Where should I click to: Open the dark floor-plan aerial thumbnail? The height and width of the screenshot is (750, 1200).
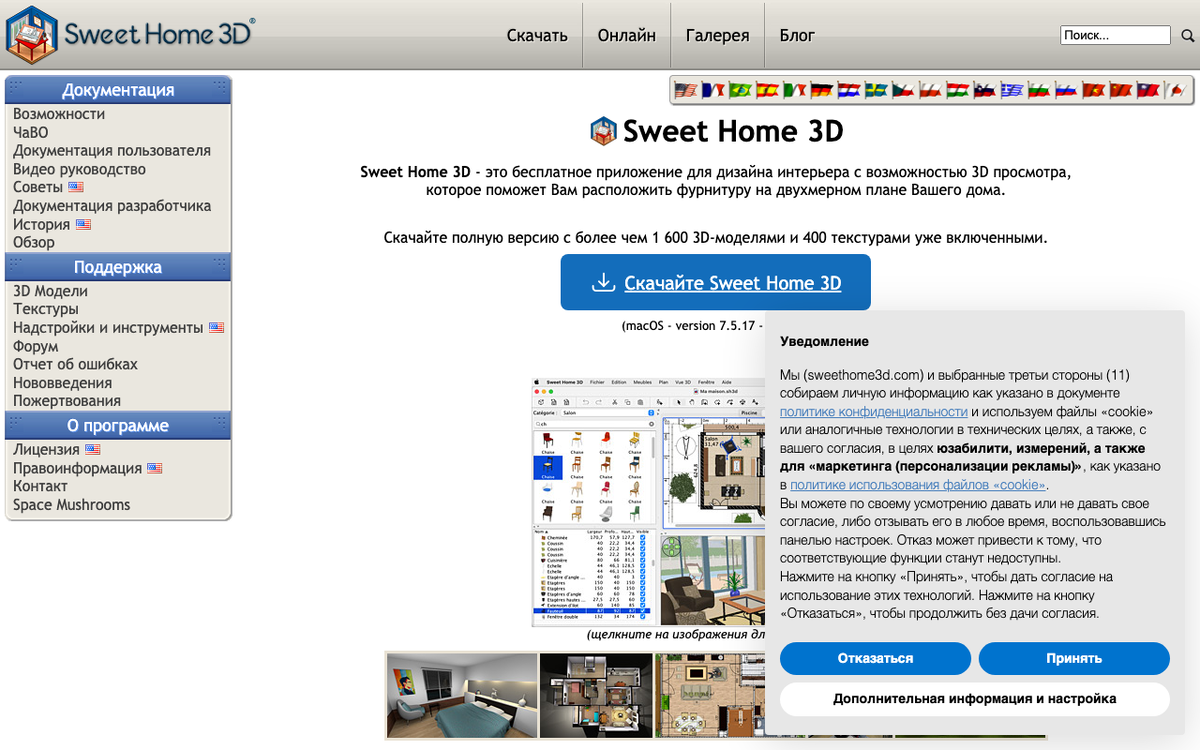[596, 696]
